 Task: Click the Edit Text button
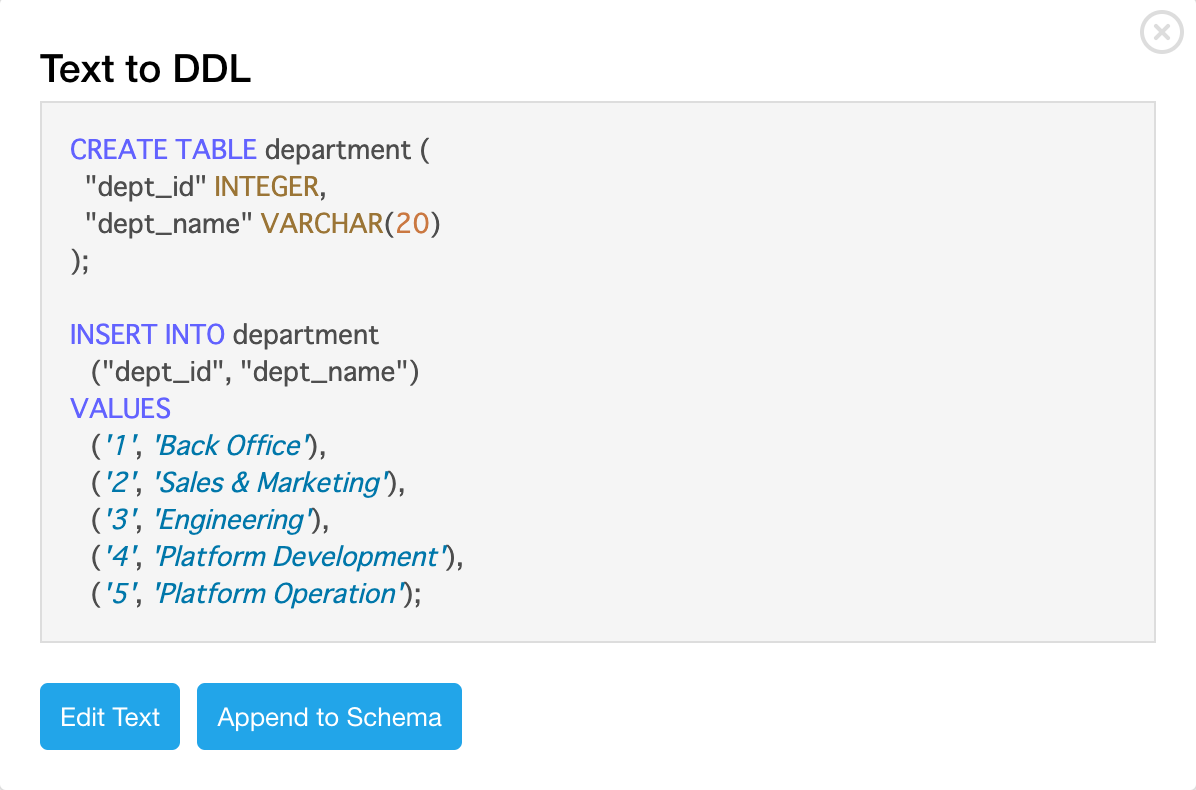(110, 717)
